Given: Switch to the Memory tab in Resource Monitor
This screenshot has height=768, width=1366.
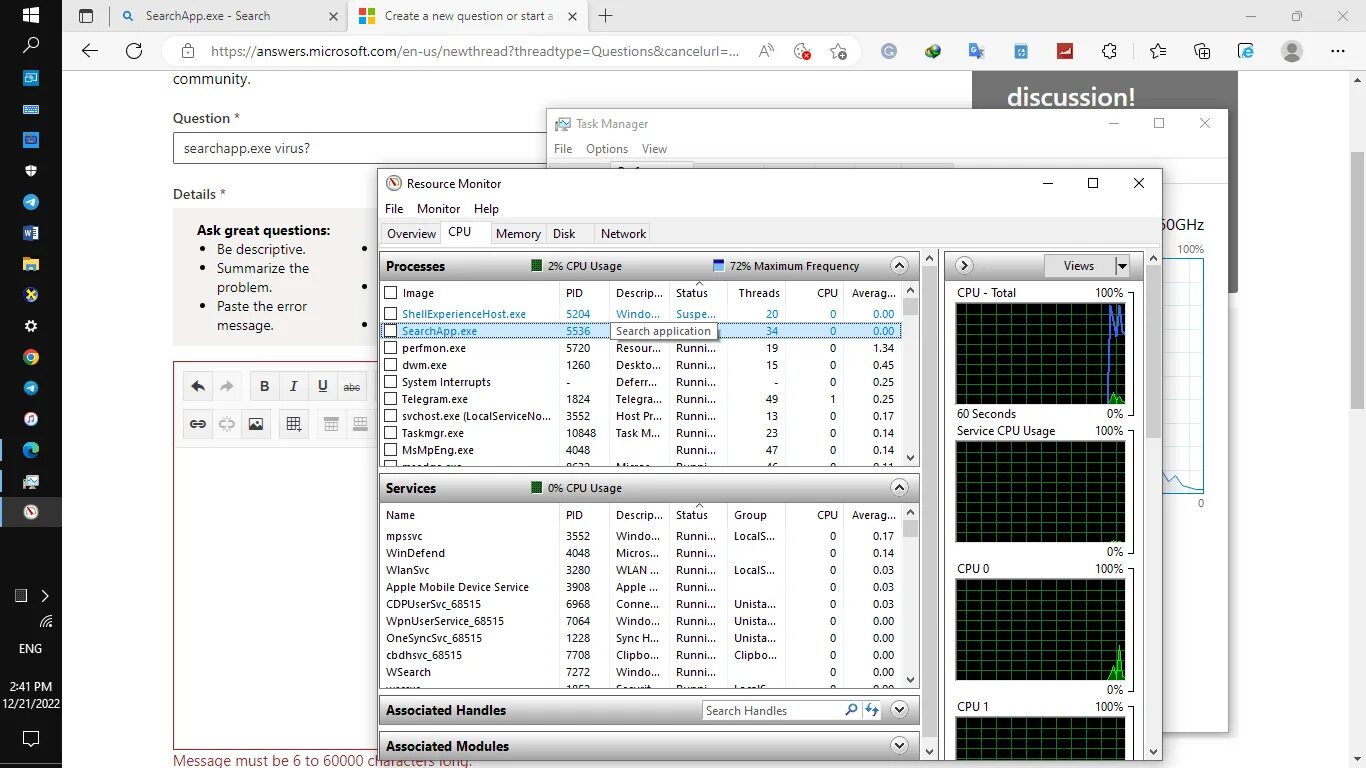Looking at the screenshot, I should 518,233.
